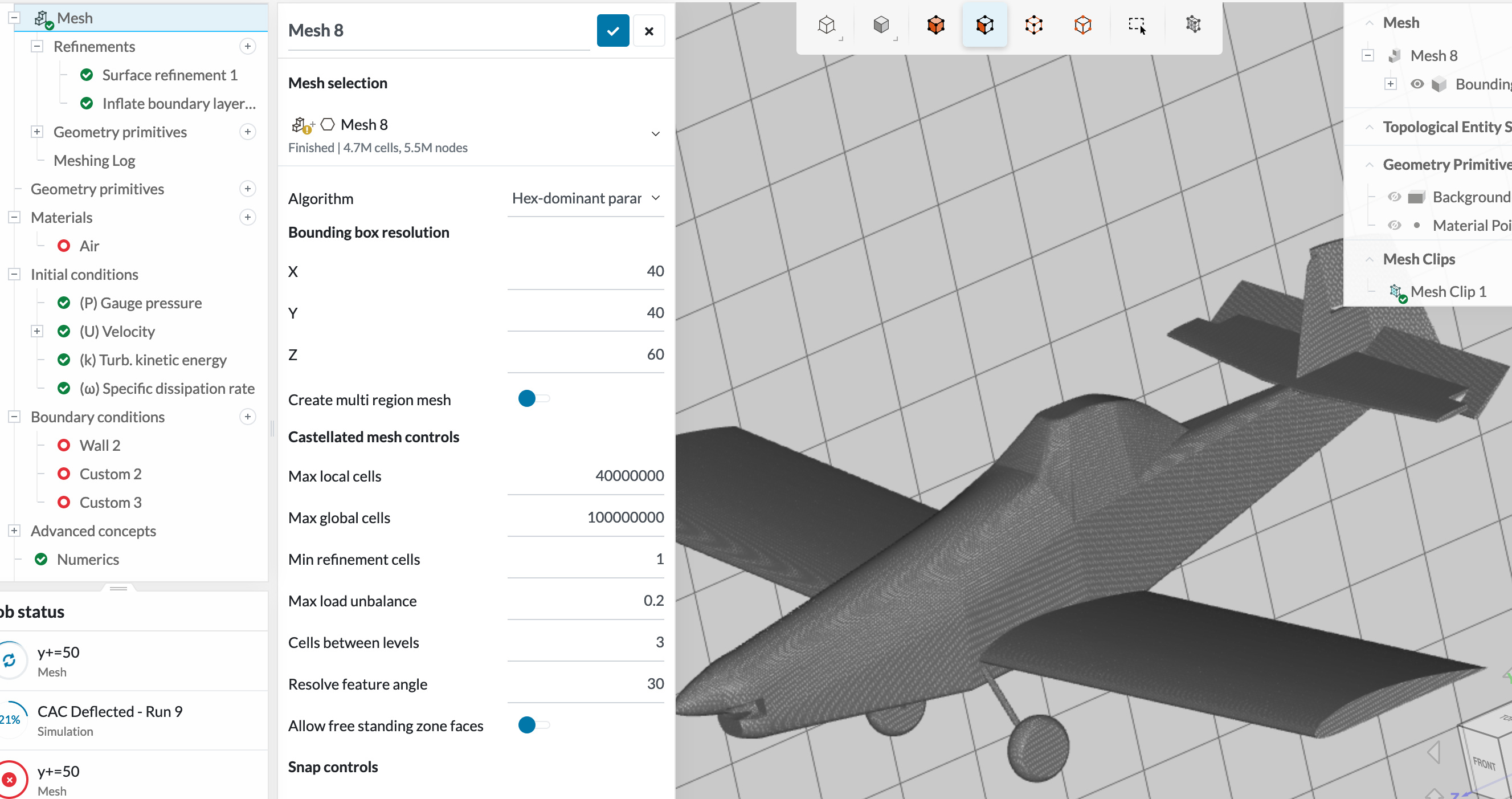The height and width of the screenshot is (799, 1512).
Task: Confirm Mesh 8 settings with checkmark
Action: click(613, 31)
